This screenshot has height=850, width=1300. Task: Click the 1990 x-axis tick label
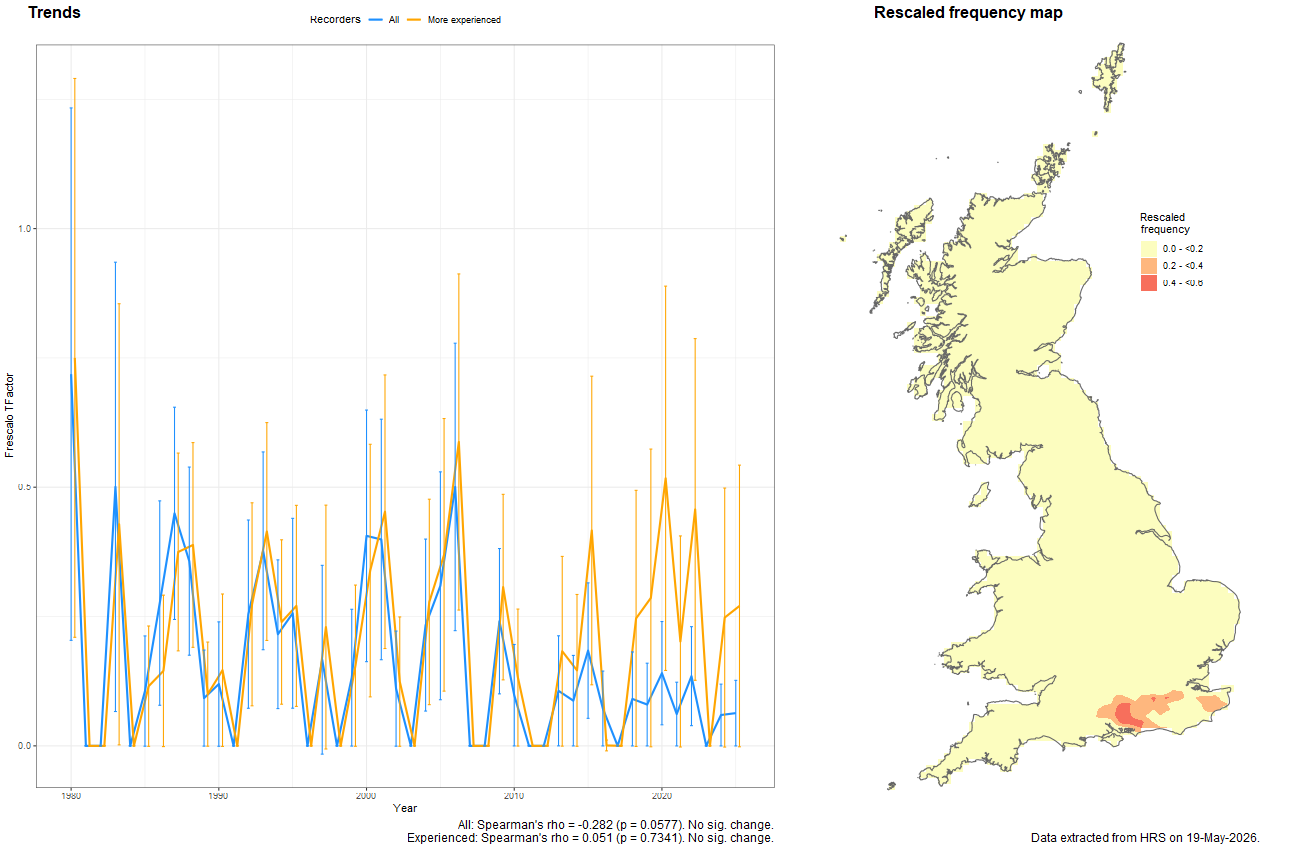tap(218, 796)
